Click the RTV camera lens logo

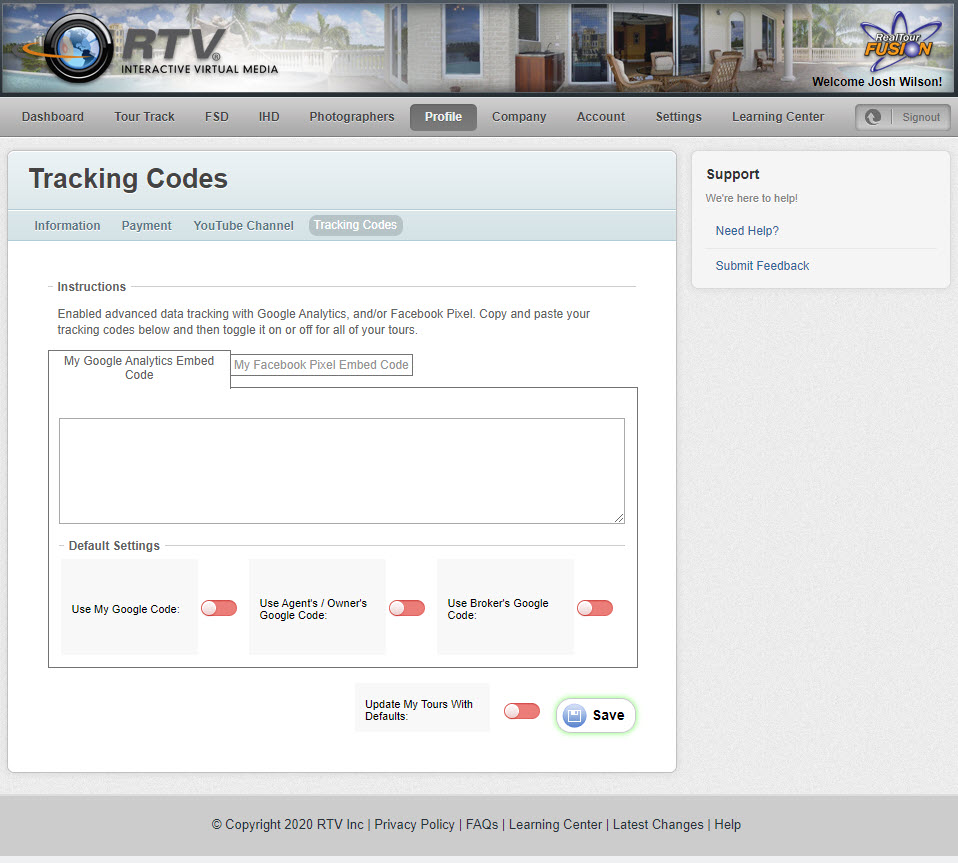click(78, 48)
